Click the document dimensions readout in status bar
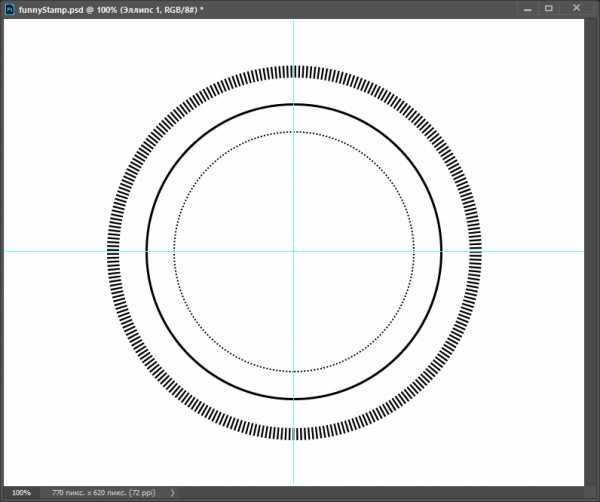 pyautogui.click(x=97, y=493)
